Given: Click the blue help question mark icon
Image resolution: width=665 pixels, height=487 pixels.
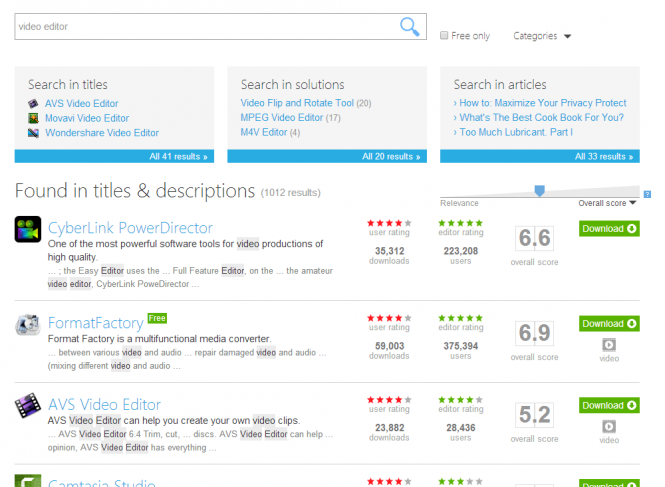Looking at the screenshot, I should click(x=647, y=194).
